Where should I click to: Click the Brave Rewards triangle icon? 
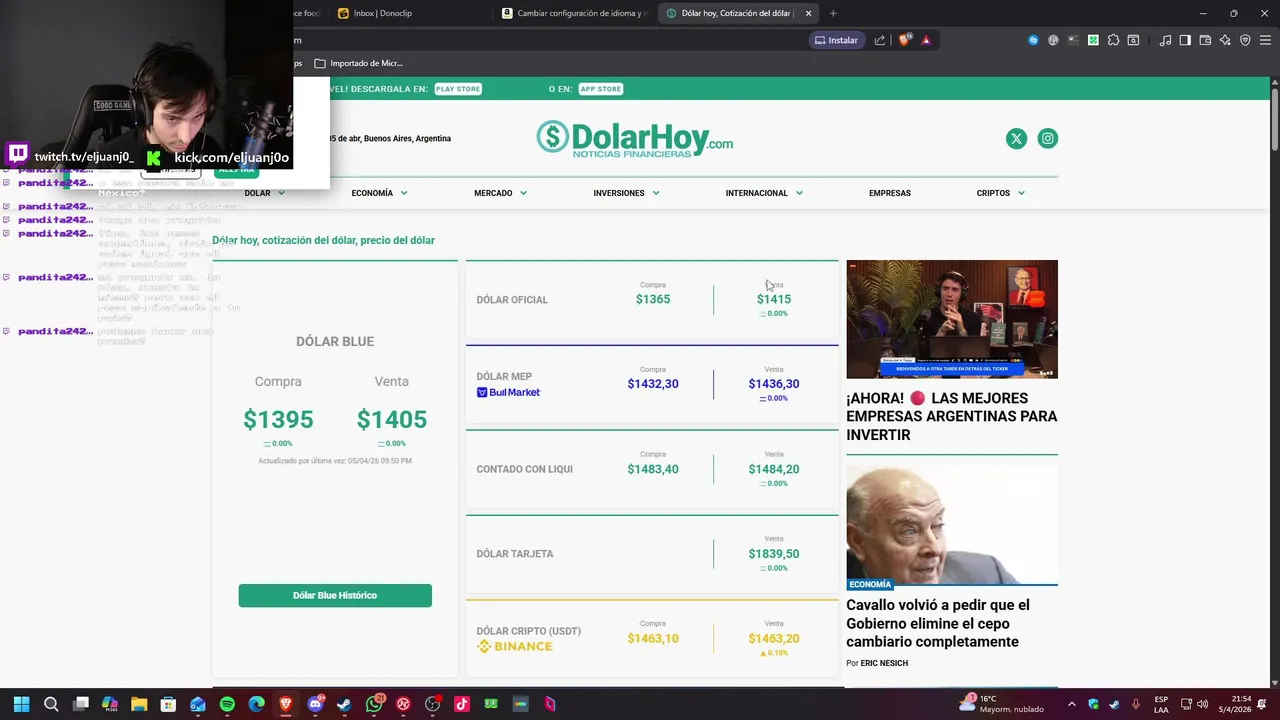[926, 40]
